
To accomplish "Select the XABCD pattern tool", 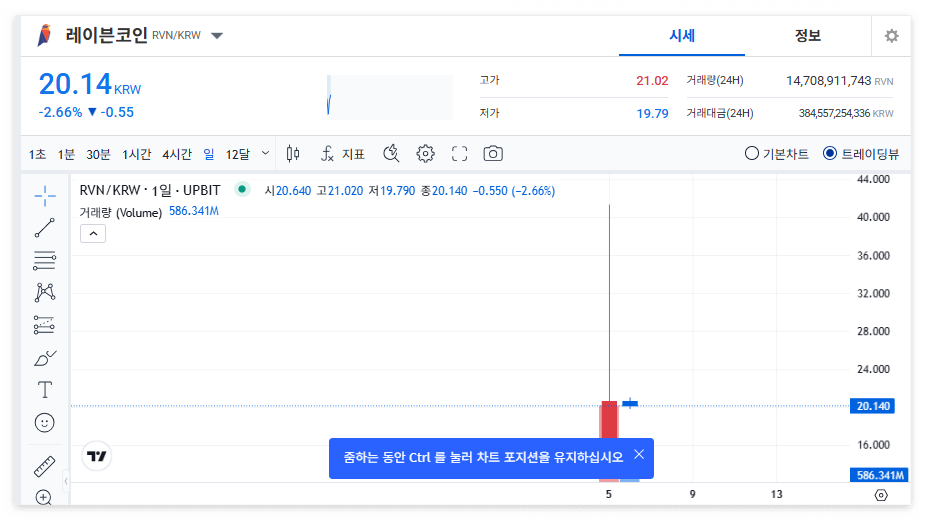I will click(45, 293).
